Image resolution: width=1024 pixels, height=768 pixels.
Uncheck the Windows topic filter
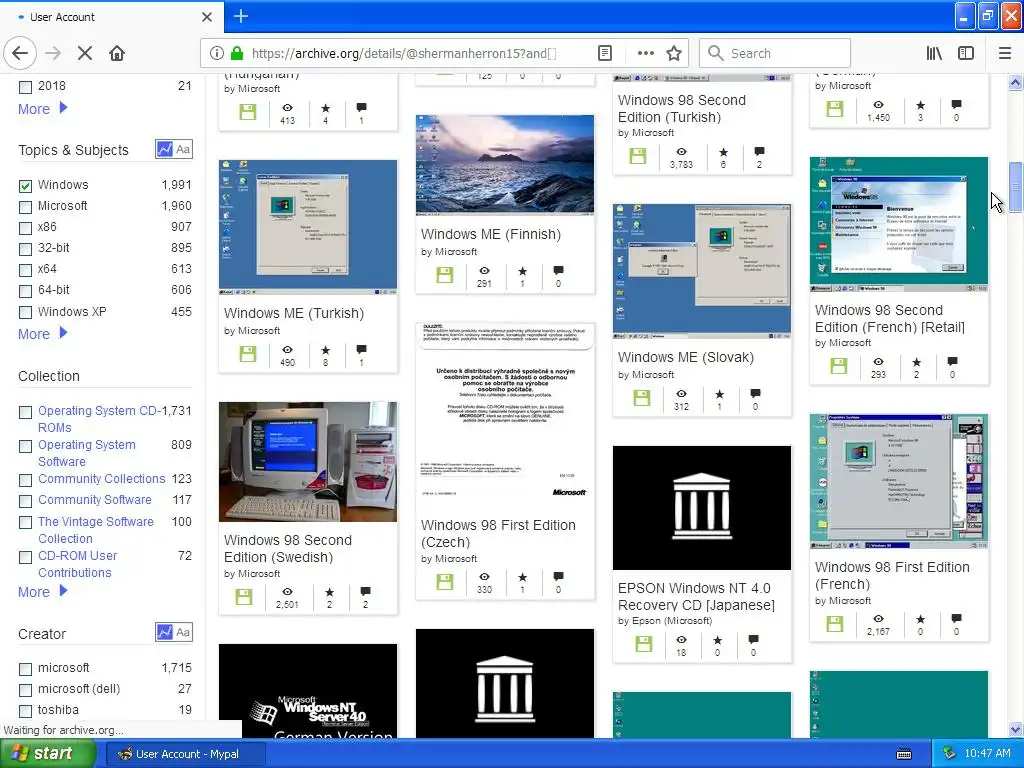pos(25,186)
